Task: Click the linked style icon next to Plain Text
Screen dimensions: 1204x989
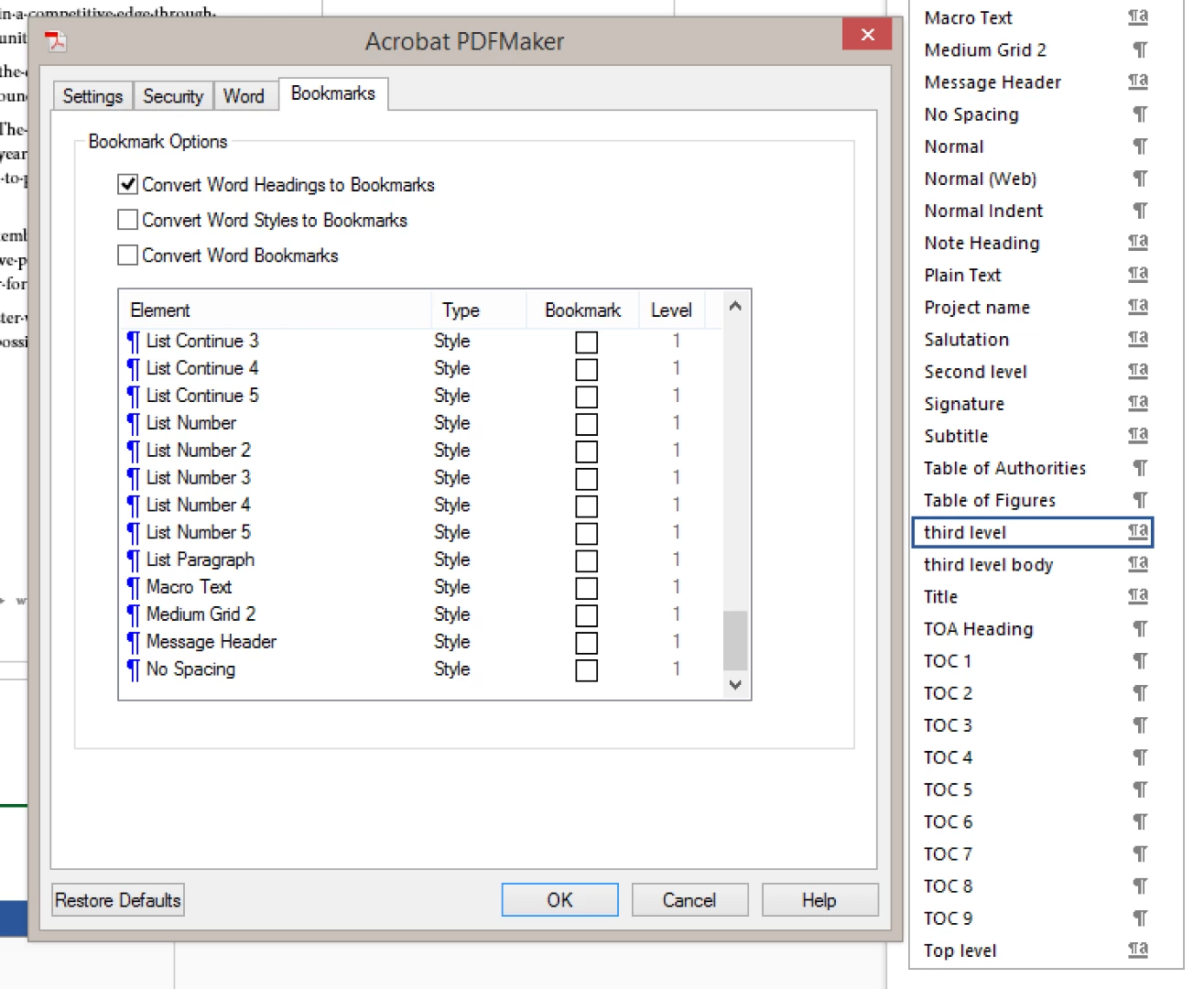Action: [1138, 275]
